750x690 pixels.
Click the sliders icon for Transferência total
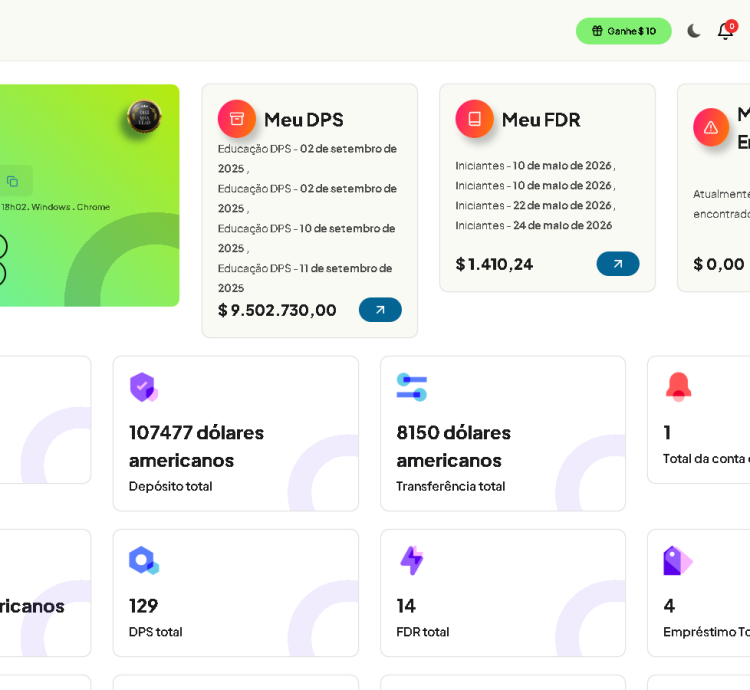412,387
